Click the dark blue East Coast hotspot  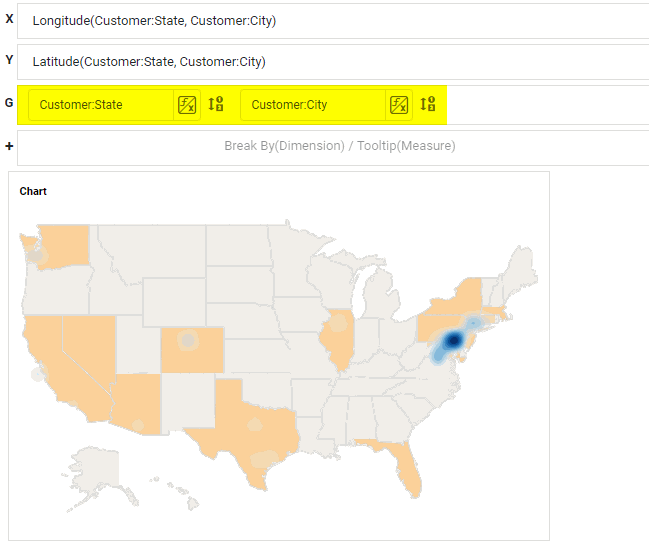pyautogui.click(x=453, y=342)
